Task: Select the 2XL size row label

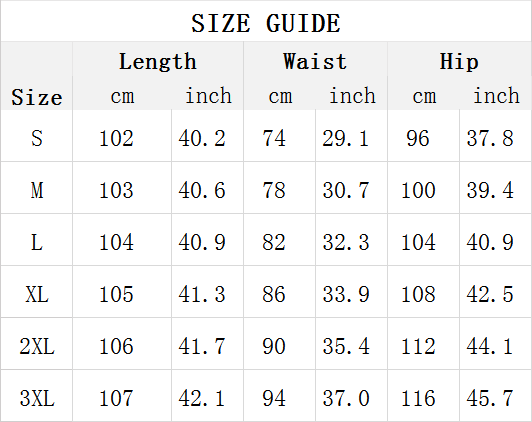Action: (37, 346)
